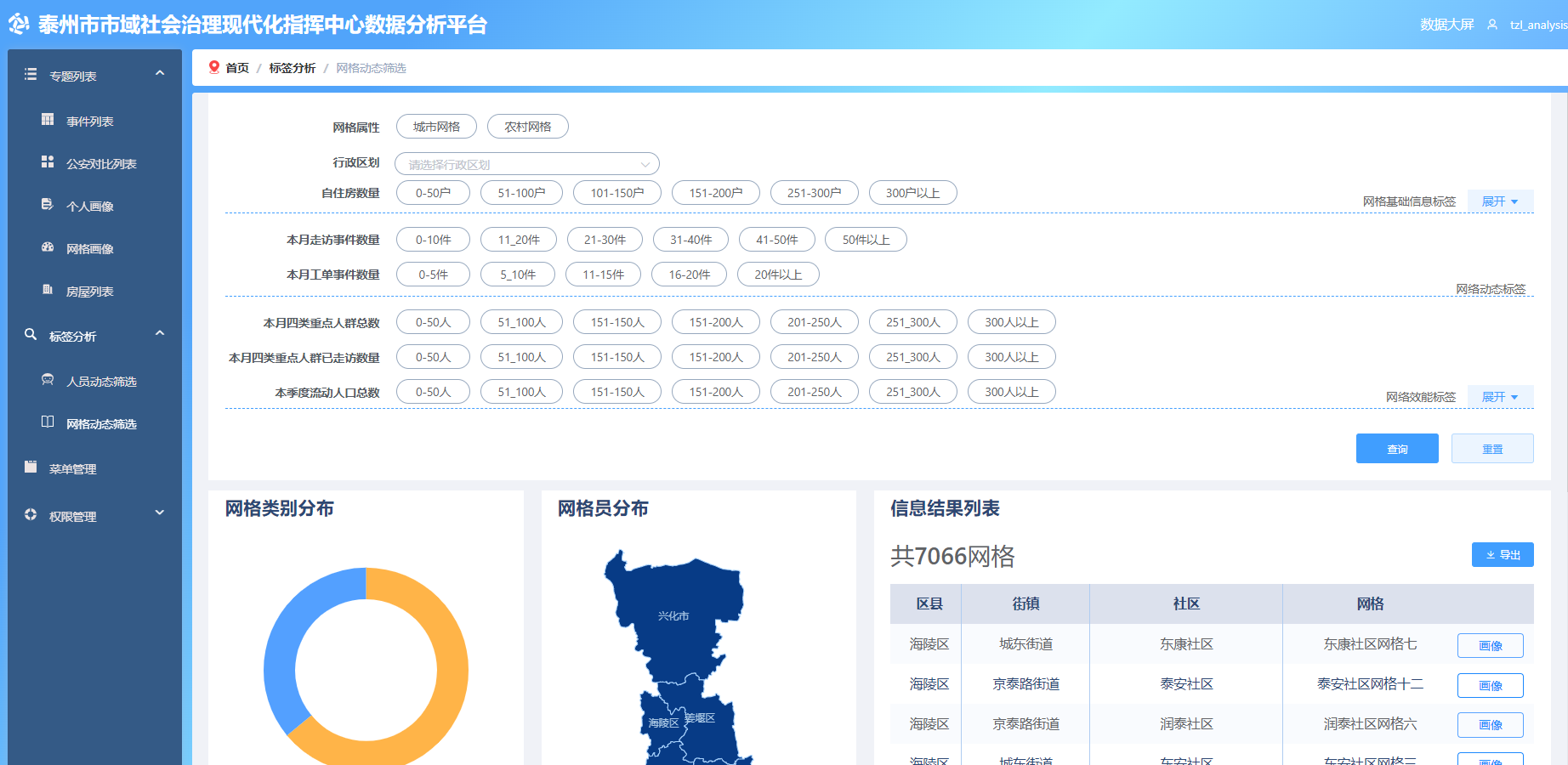Click the 导出 export button
The image size is (1568, 765).
click(1503, 555)
